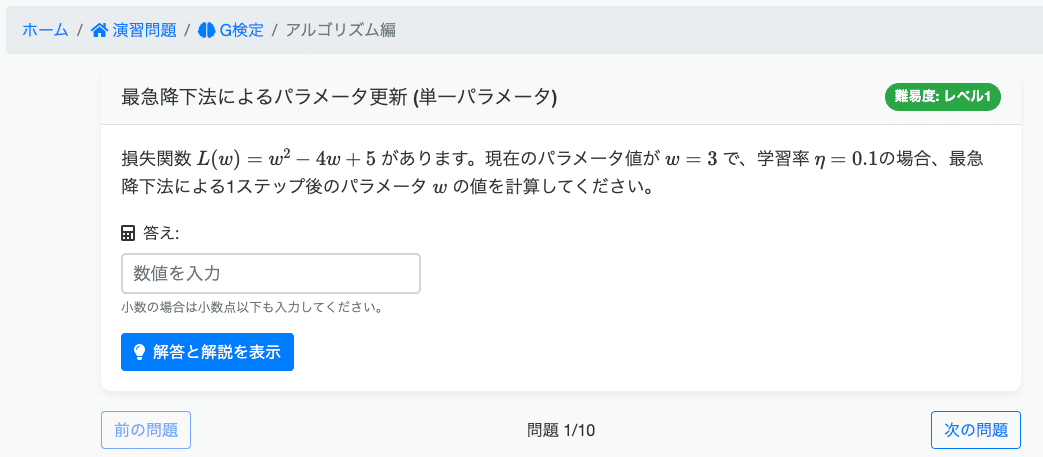
Task: Click the 問題 1/10 progress counter
Action: pyautogui.click(x=561, y=430)
